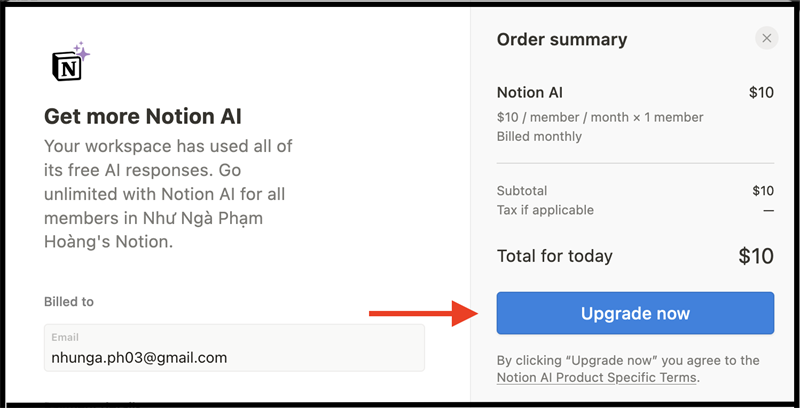800x408 pixels.
Task: Click the tax dash value
Action: [x=768, y=210]
